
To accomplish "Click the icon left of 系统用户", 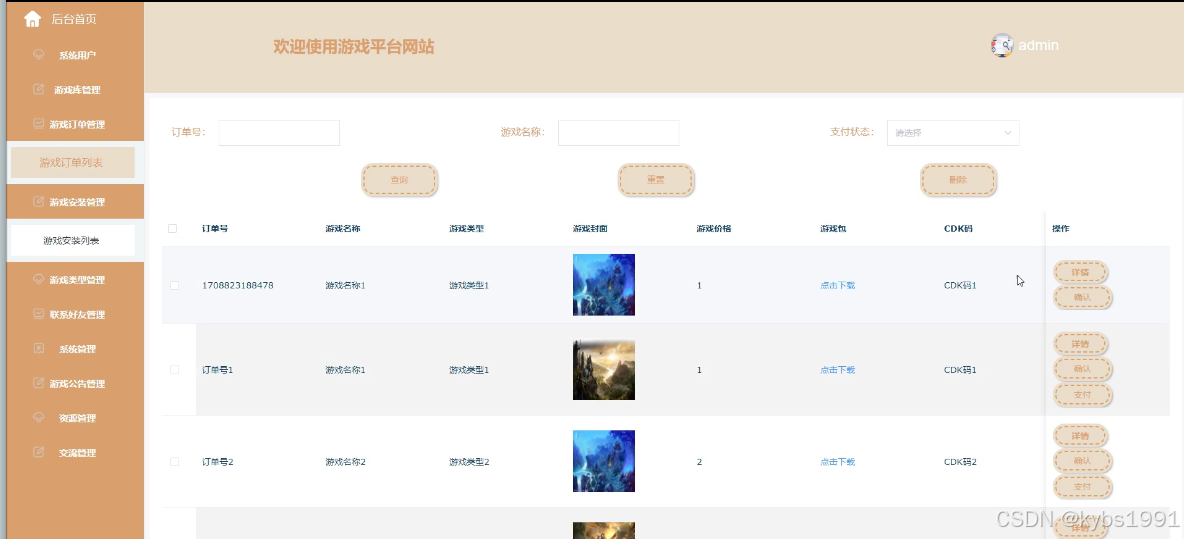I will (x=39, y=54).
